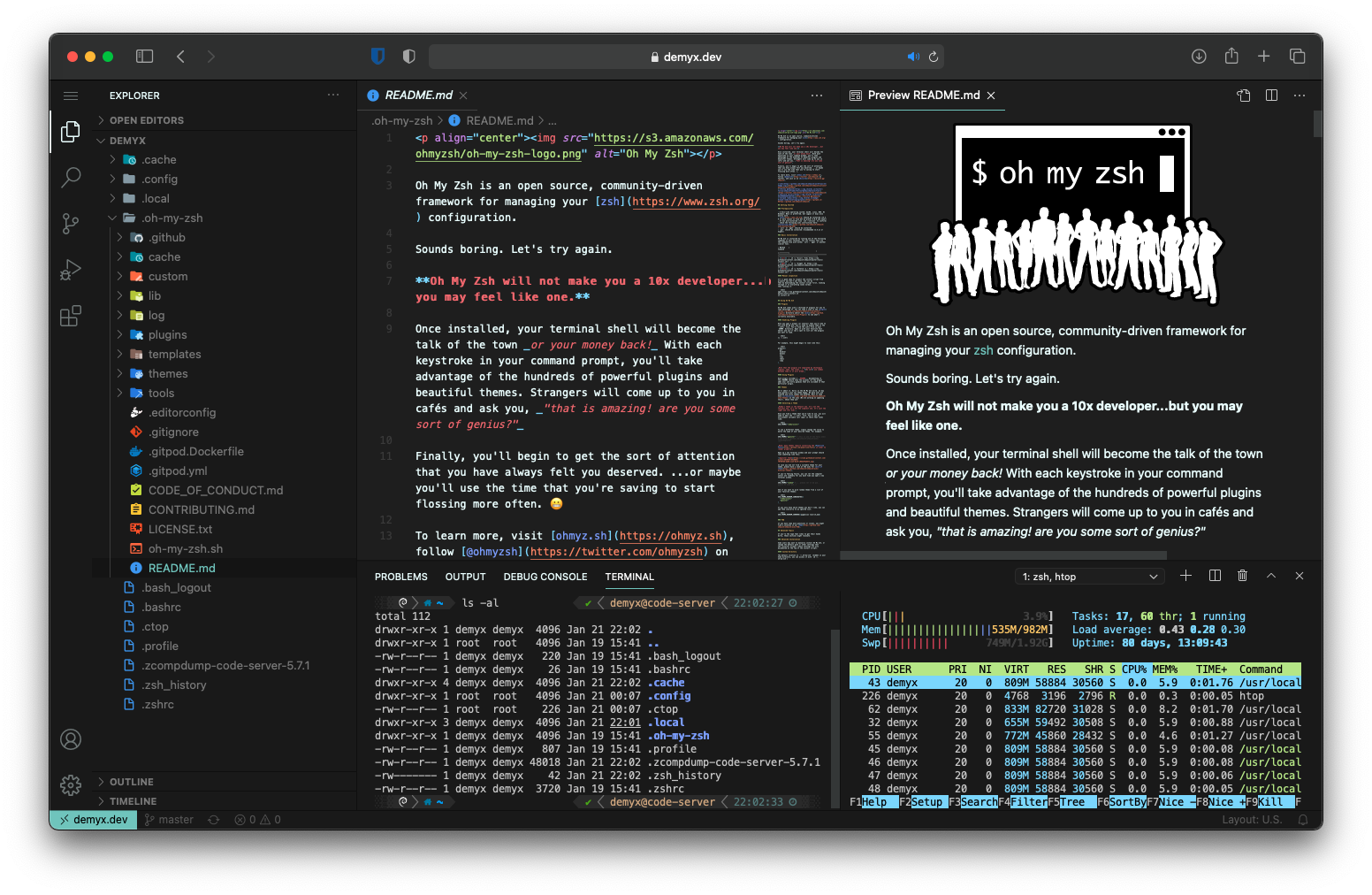Viewport: 1372px width, 895px height.
Task: Click the preview pane vertical scrollbar
Action: [x=1318, y=124]
